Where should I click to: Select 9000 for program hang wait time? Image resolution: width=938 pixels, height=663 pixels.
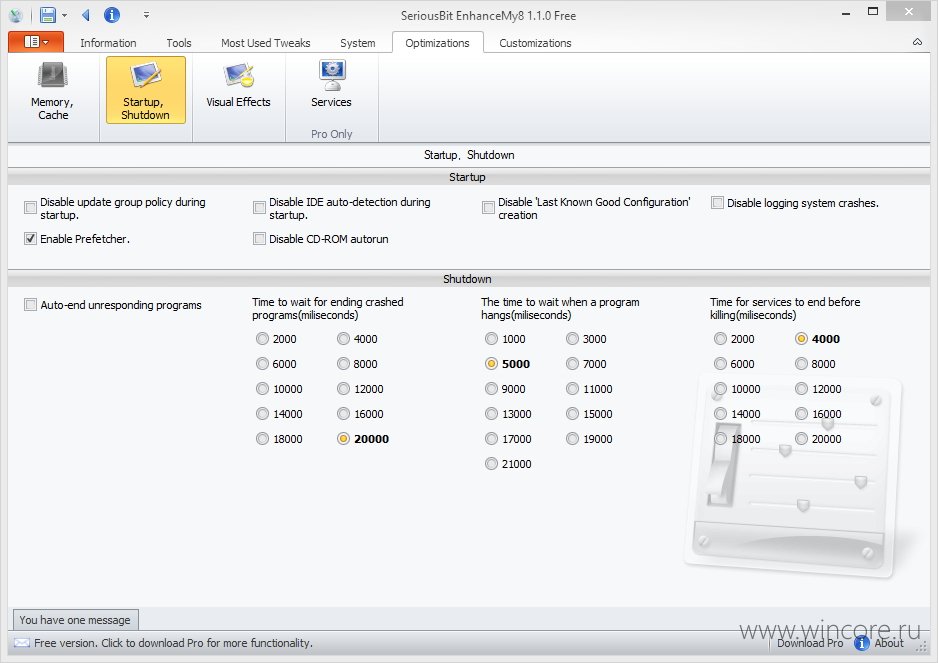coord(491,389)
